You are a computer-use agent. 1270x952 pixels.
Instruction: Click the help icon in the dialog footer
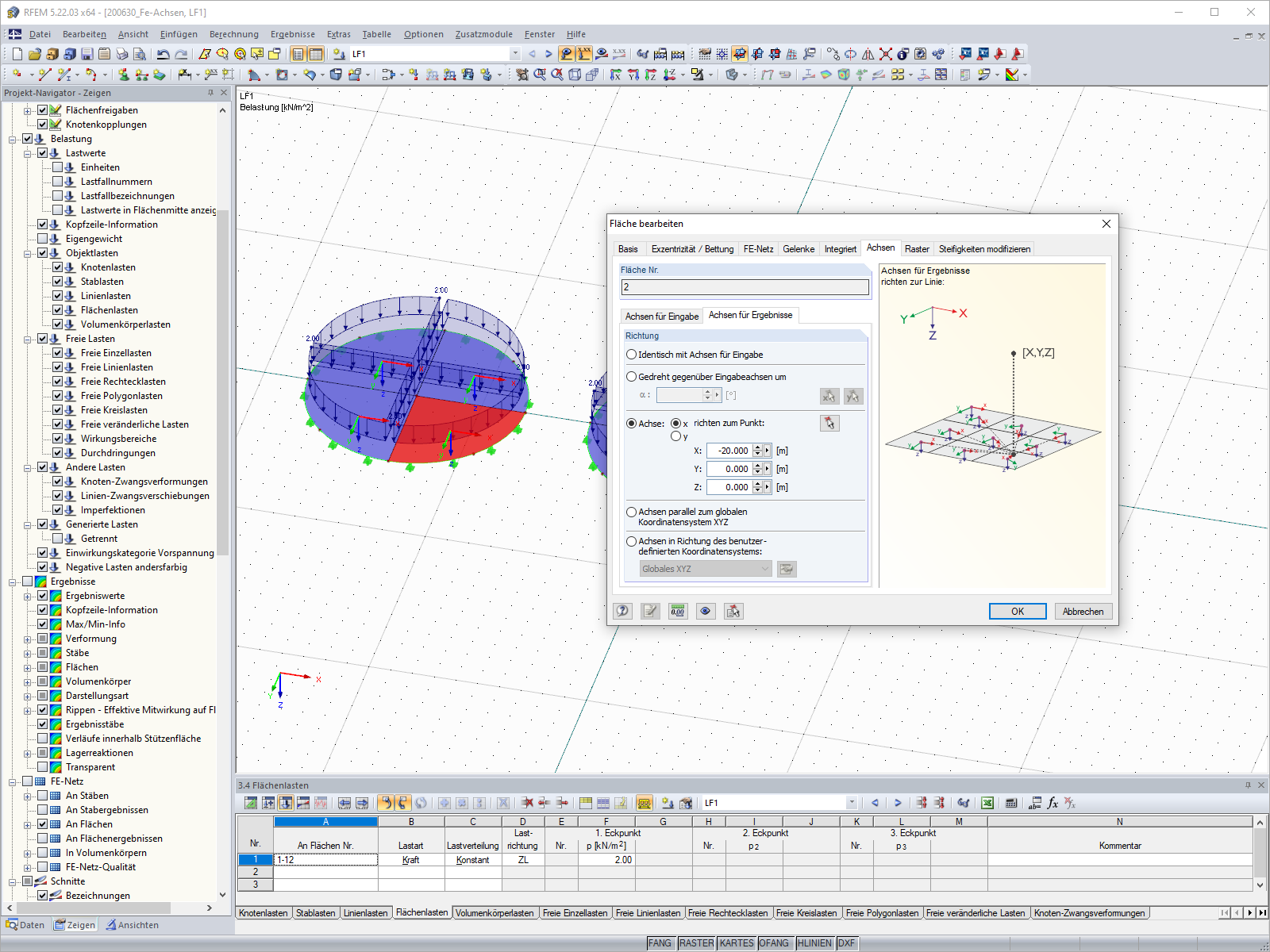point(622,611)
